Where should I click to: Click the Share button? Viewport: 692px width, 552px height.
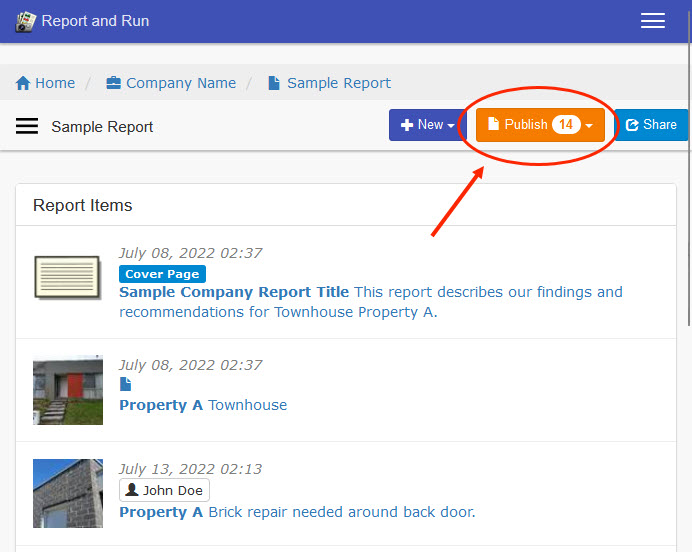651,125
